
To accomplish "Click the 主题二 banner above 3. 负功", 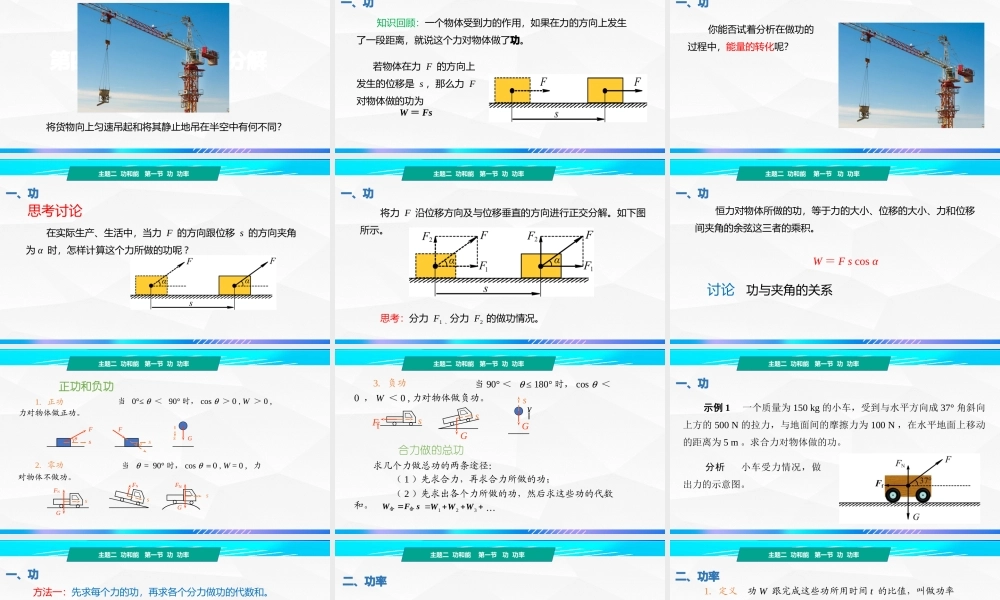I will [x=478, y=363].
